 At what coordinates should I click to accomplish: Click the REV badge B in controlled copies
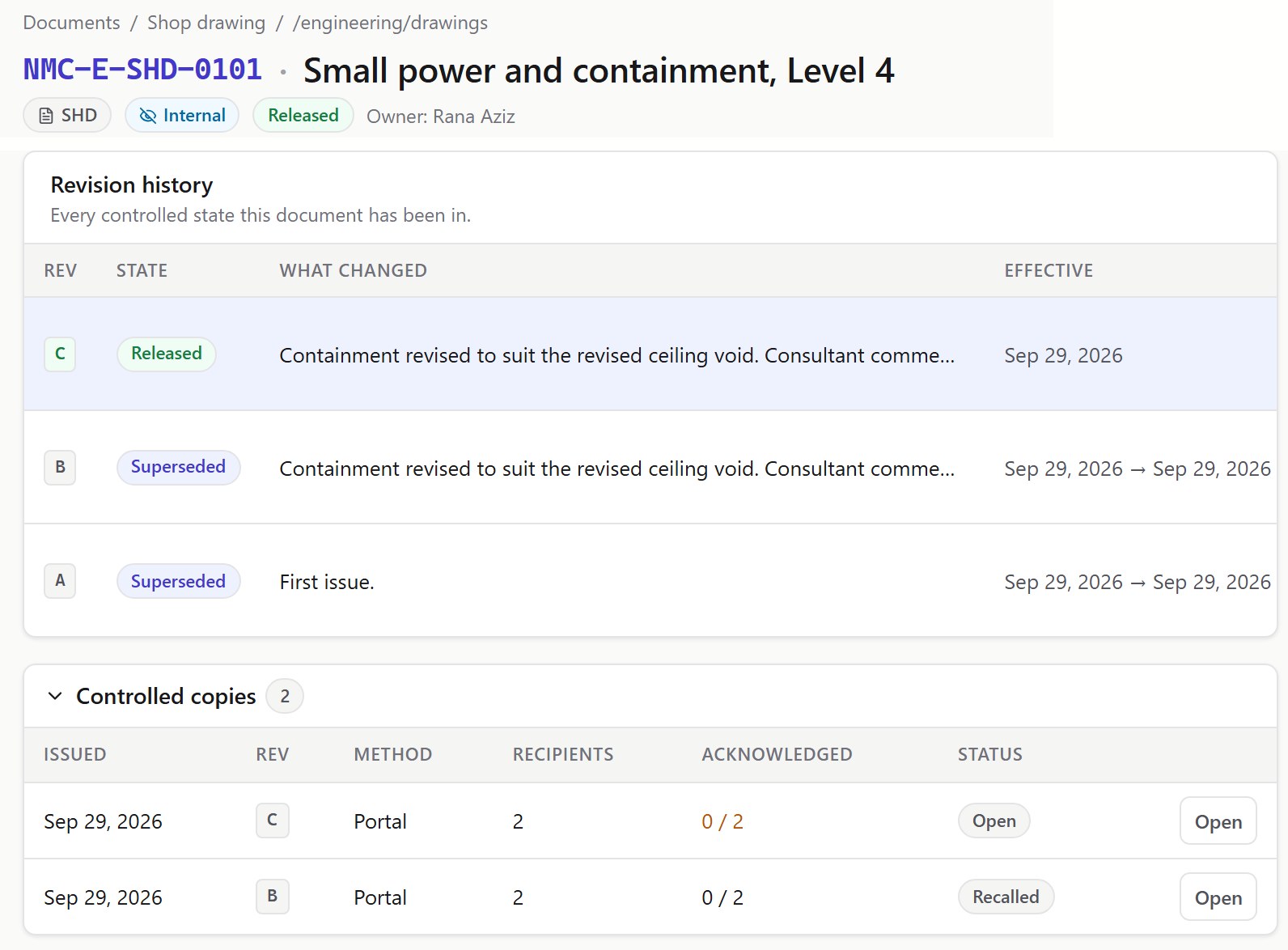[273, 897]
